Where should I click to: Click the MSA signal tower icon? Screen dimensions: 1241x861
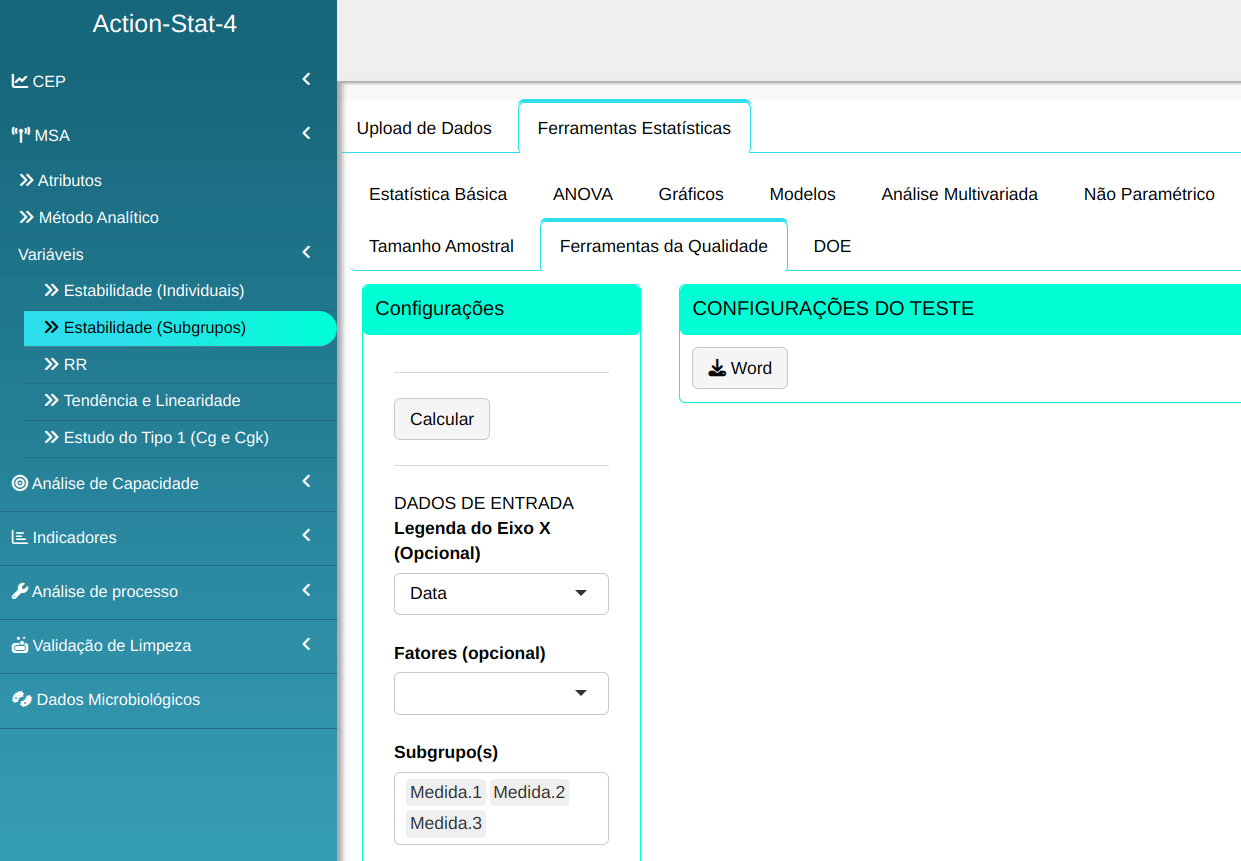21,135
